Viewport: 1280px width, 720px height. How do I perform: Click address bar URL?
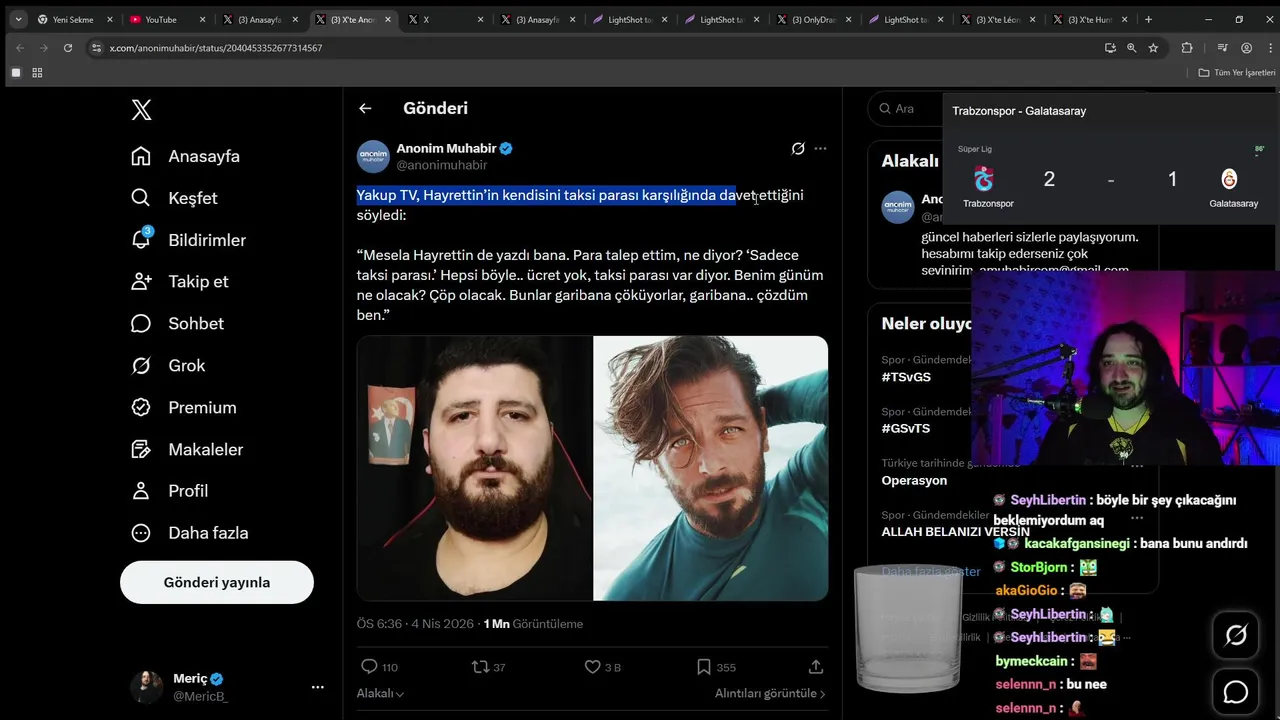click(x=216, y=48)
